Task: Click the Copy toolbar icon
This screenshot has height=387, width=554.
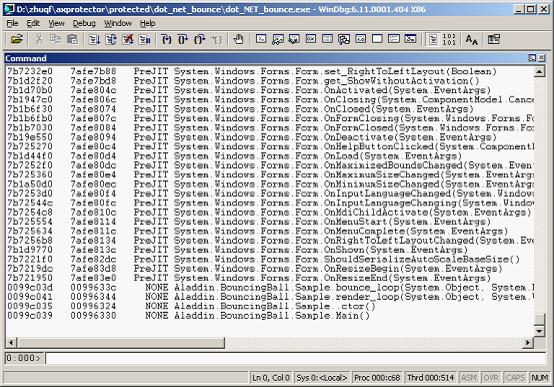Action: pyautogui.click(x=55, y=39)
